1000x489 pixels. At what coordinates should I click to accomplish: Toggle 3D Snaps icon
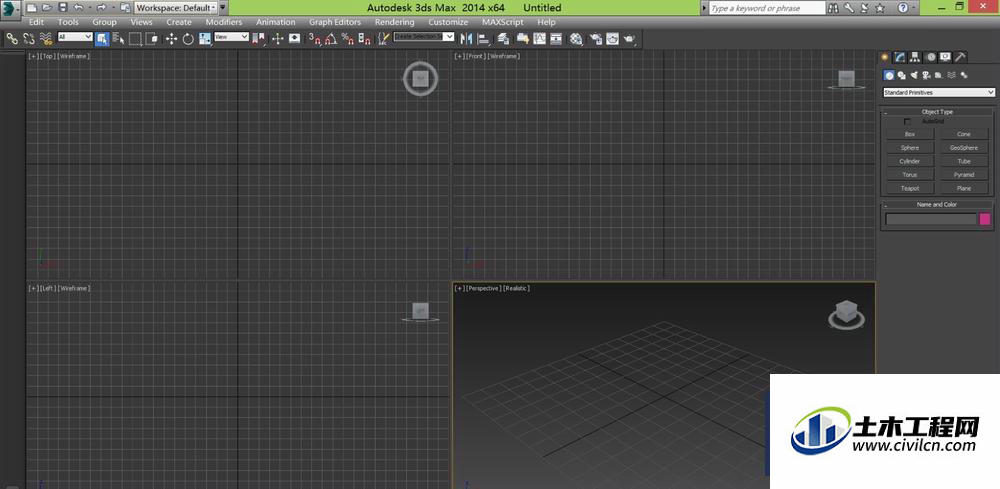(315, 39)
